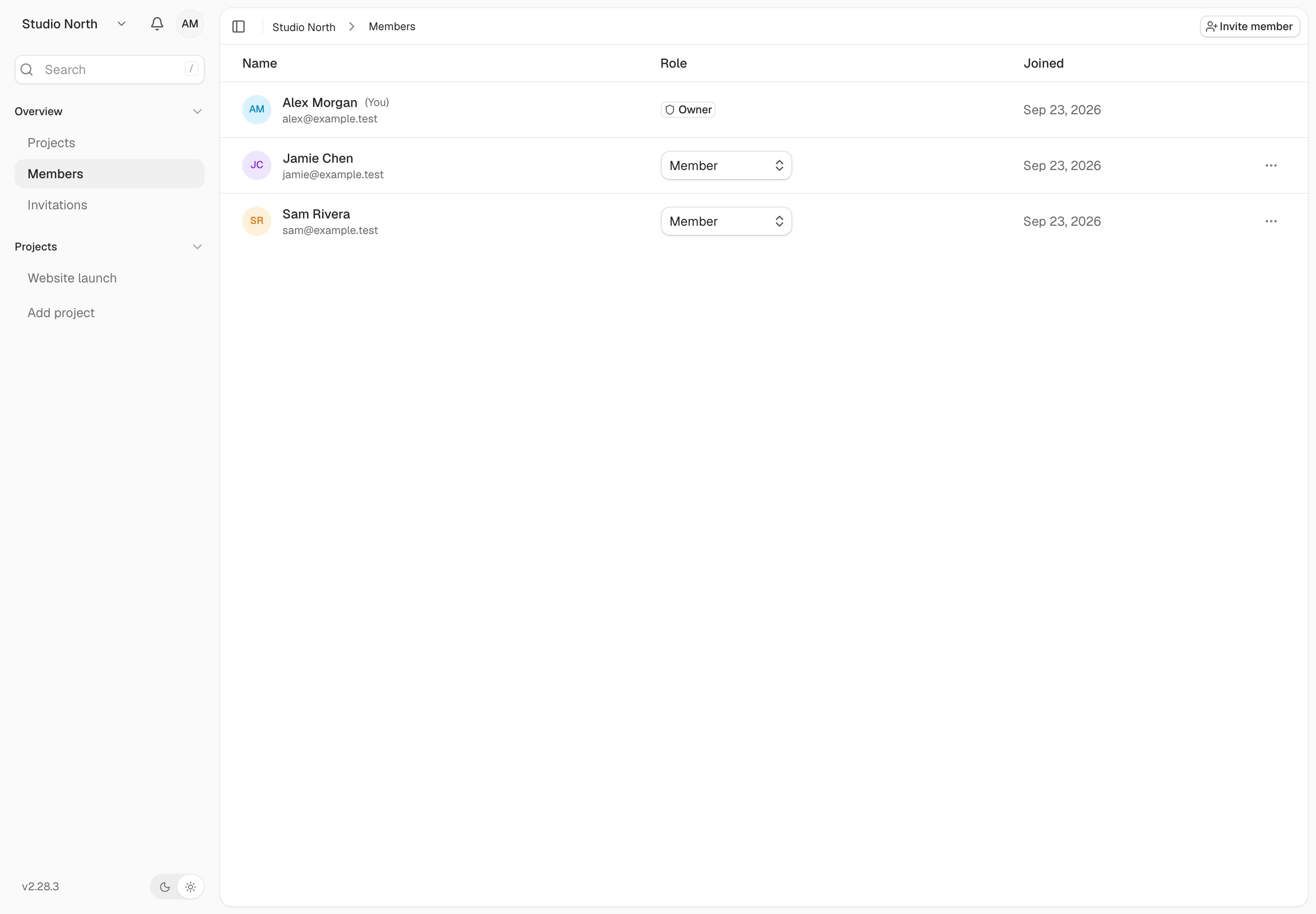
Task: Go to Projects in the Overview menu
Action: tap(109, 143)
